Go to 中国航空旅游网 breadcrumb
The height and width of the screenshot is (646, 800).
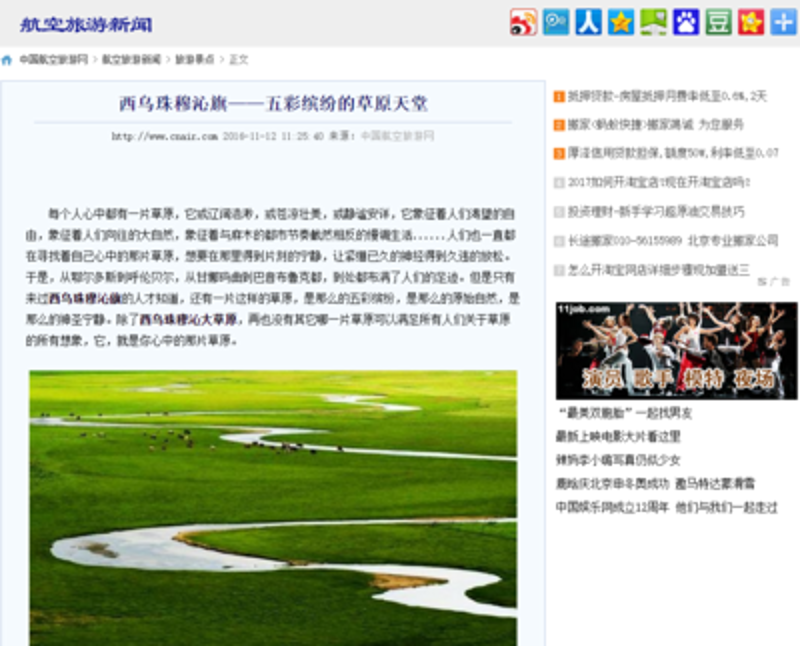click(54, 60)
